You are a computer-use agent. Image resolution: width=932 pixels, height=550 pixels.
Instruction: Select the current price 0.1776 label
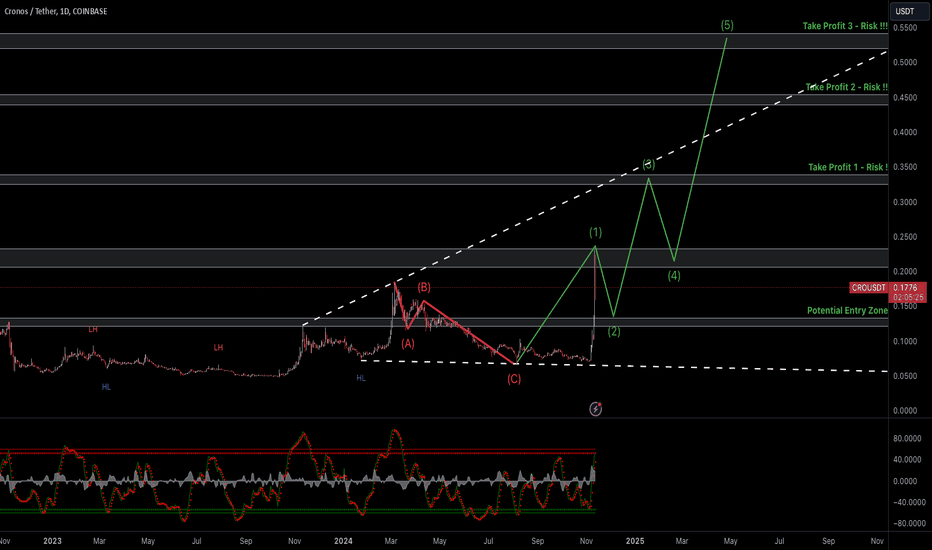tap(907, 288)
